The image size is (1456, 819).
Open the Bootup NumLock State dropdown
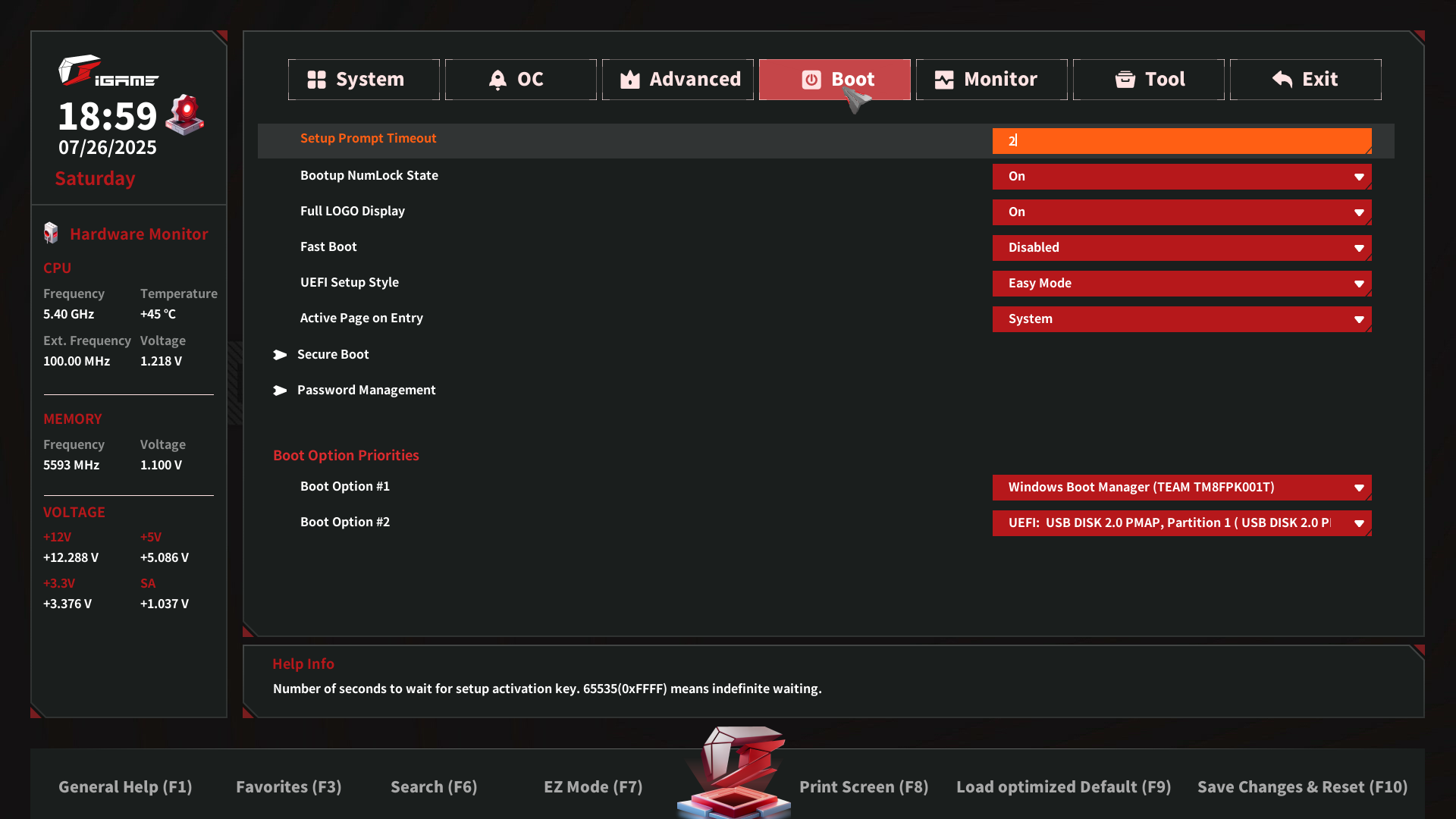tap(1181, 177)
